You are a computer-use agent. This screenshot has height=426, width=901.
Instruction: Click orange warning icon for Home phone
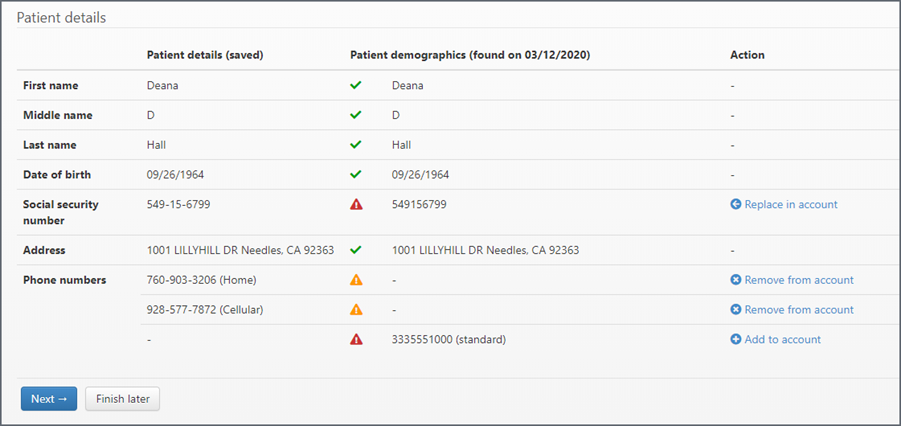click(356, 280)
